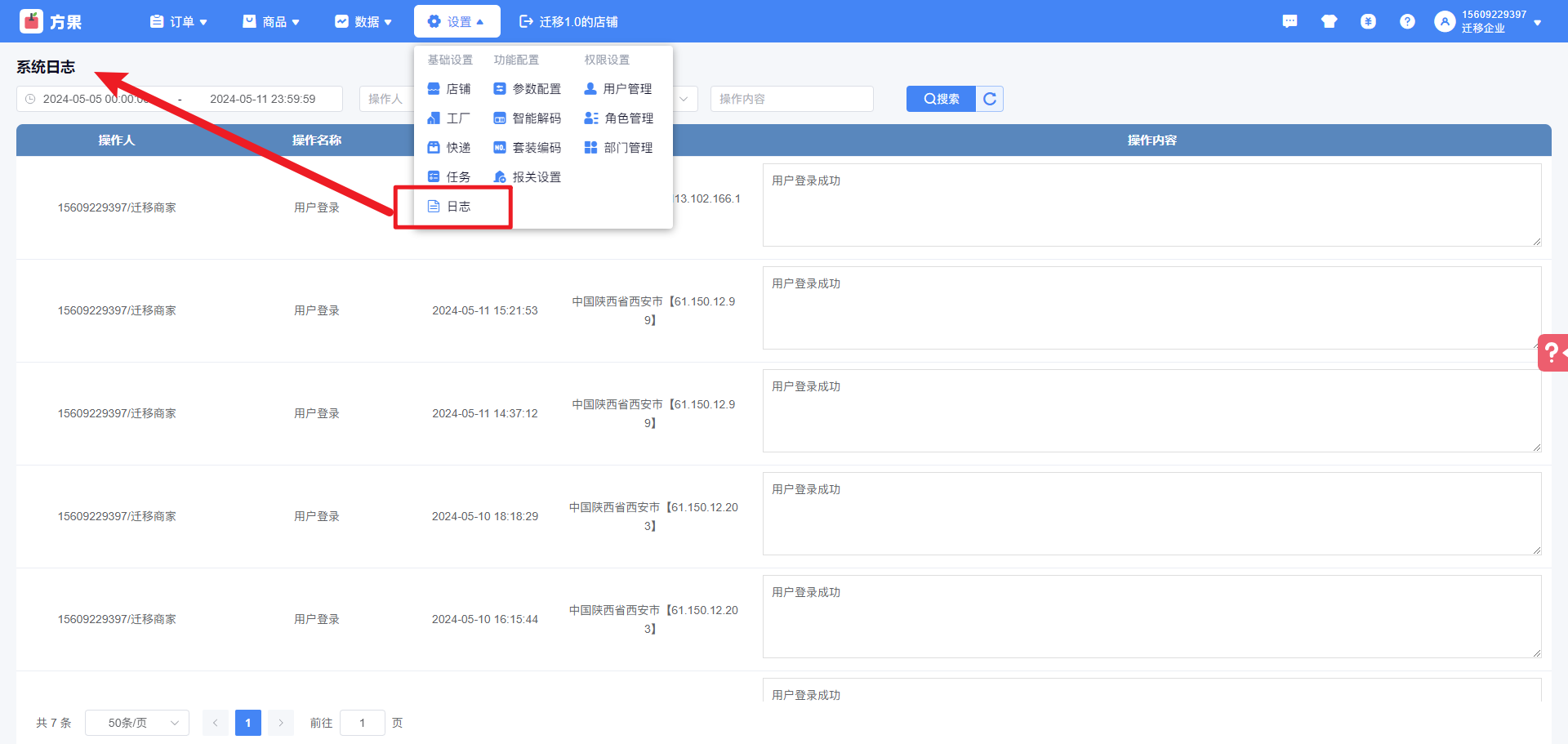Expand the 数据 data dropdown menu
This screenshot has width=1568, height=744.
(x=363, y=22)
